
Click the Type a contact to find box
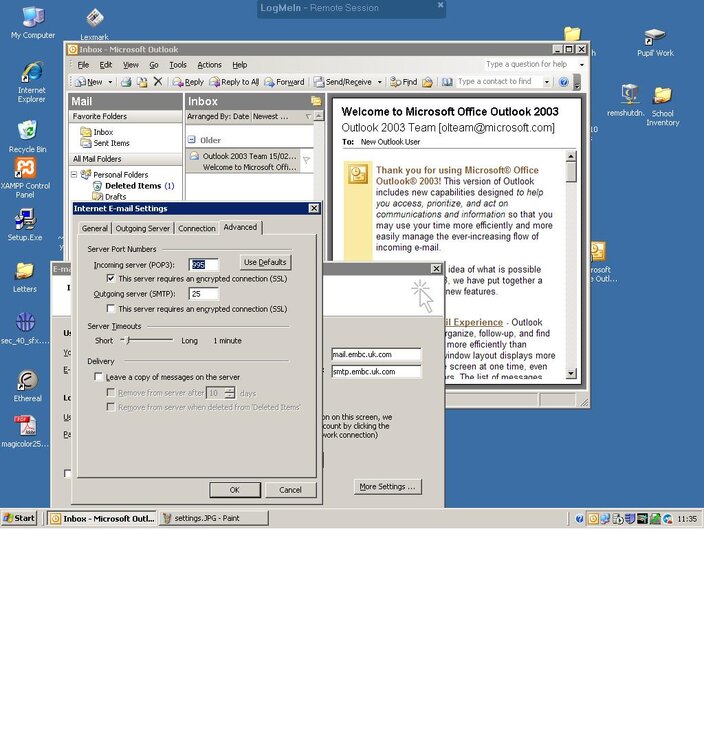(x=498, y=82)
